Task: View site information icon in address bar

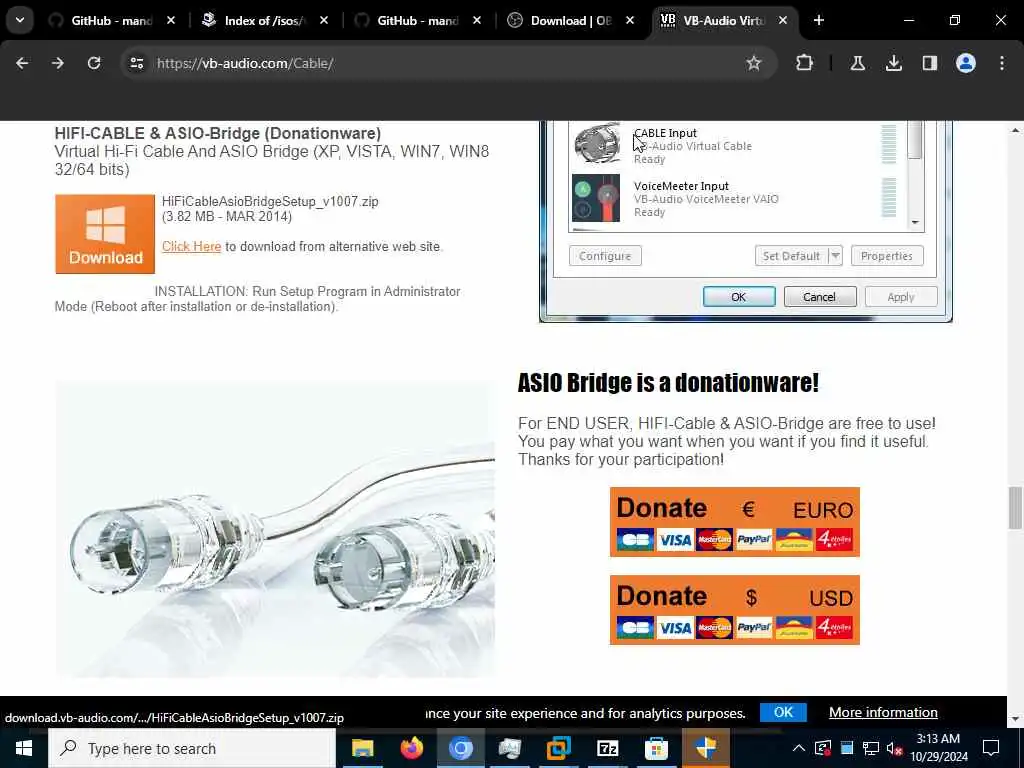Action: pyautogui.click(x=136, y=63)
